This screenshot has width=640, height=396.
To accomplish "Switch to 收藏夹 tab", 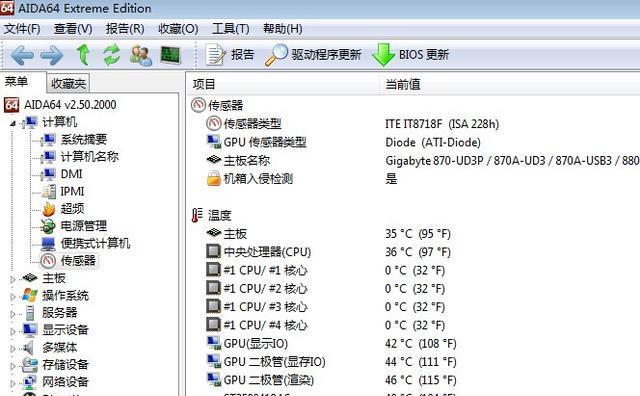I will point(68,84).
